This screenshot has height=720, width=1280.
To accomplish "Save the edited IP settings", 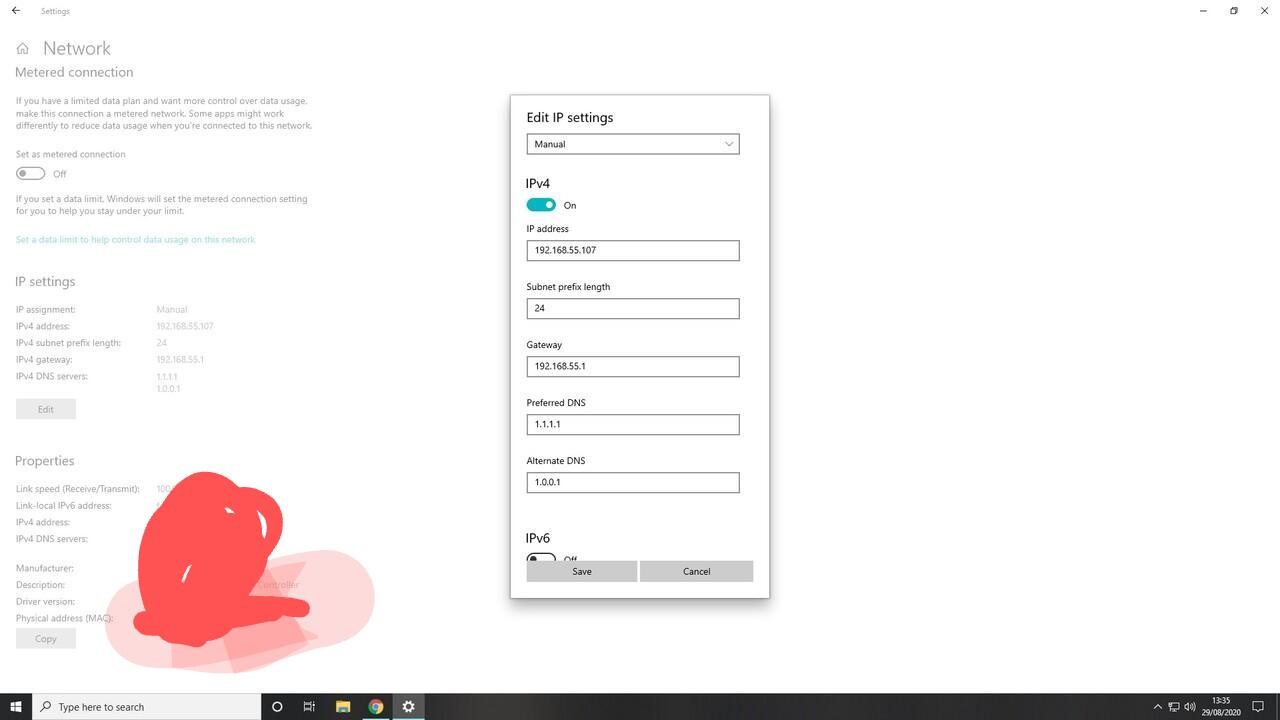I will [x=581, y=571].
